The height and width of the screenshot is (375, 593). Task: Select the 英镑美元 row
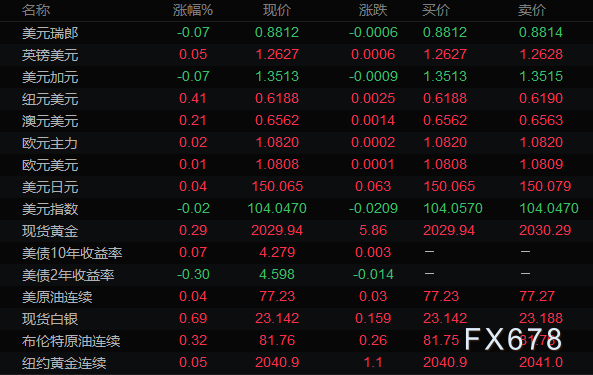click(296, 54)
